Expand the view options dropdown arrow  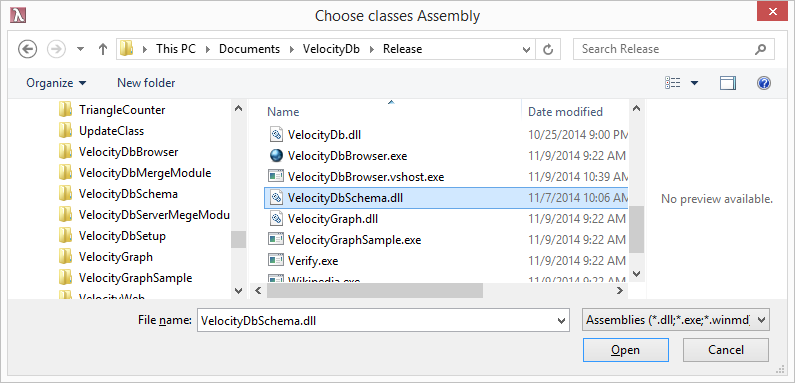click(x=694, y=83)
